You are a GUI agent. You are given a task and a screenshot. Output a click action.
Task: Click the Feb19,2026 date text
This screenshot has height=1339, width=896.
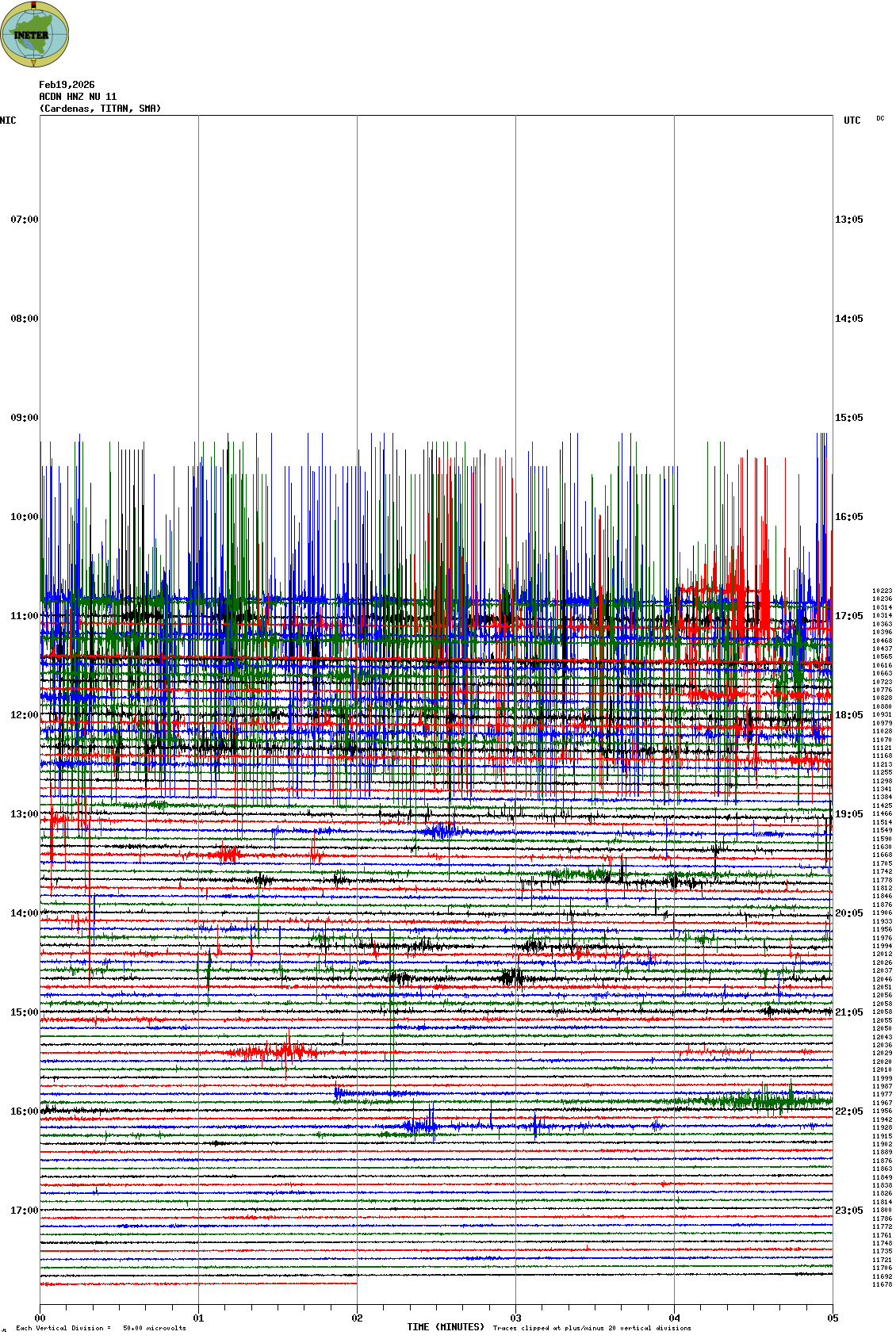(67, 85)
